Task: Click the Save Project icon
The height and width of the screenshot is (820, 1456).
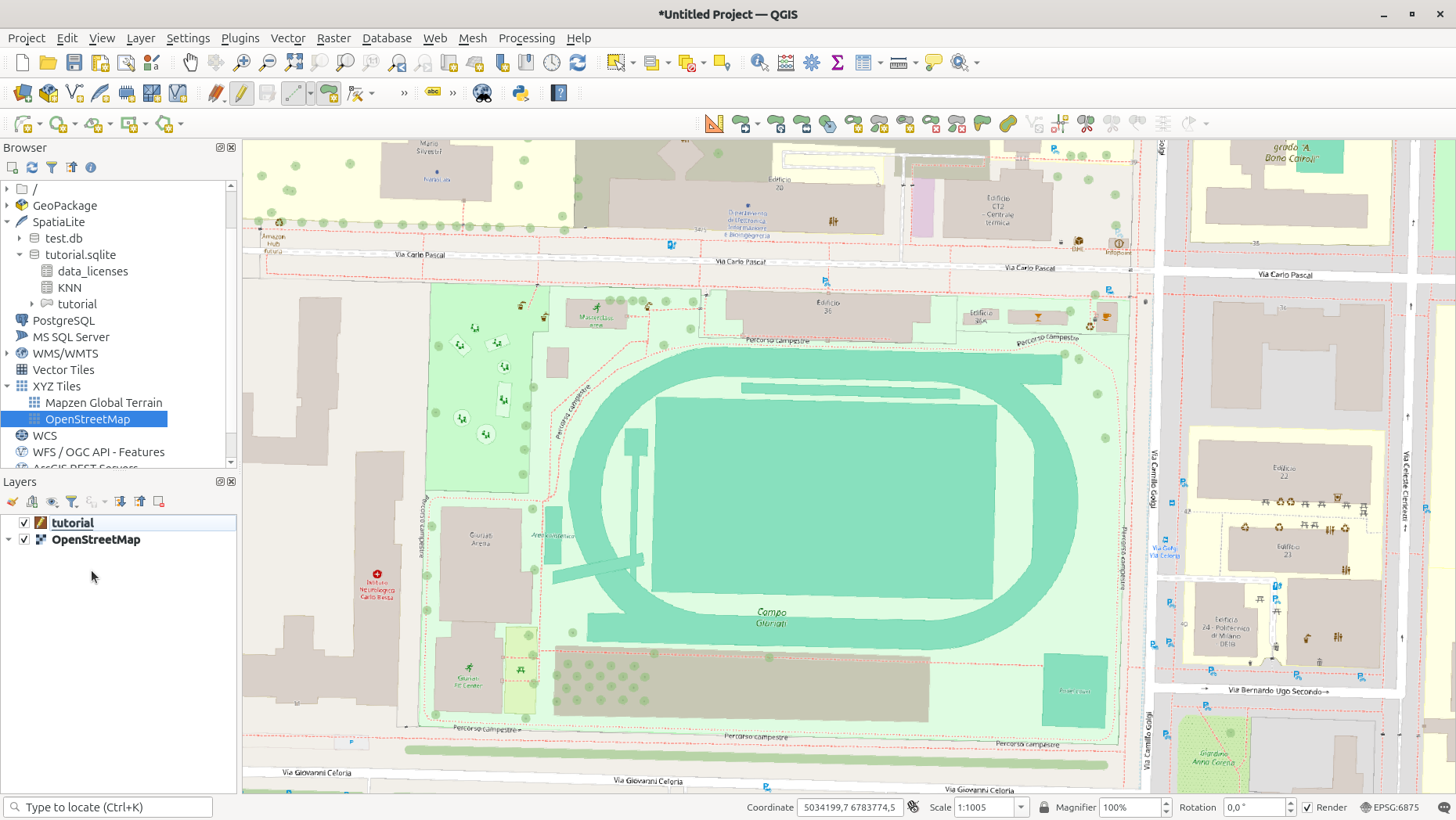Action: point(74,63)
